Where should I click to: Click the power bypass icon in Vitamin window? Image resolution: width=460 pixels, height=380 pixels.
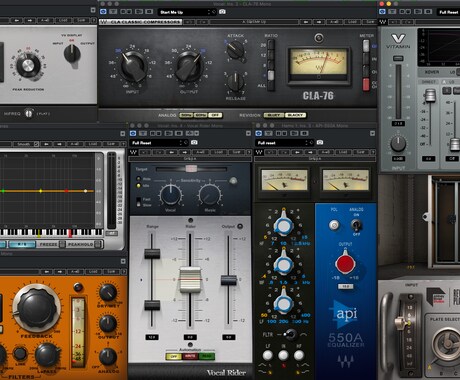pos(382,12)
